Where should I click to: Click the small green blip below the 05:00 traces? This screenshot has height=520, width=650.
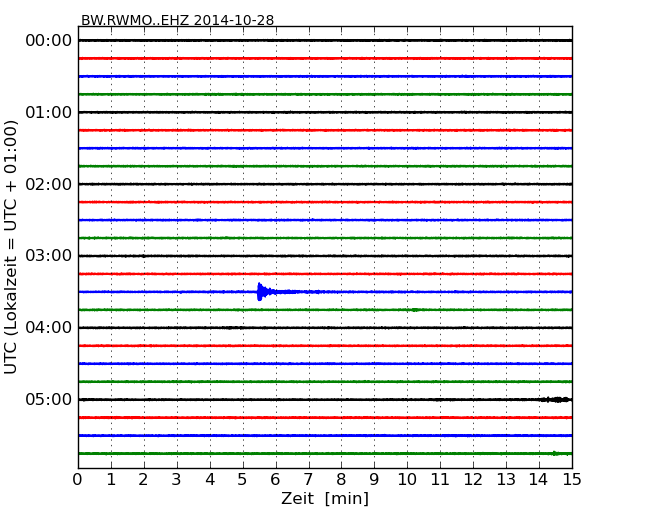[x=555, y=453]
